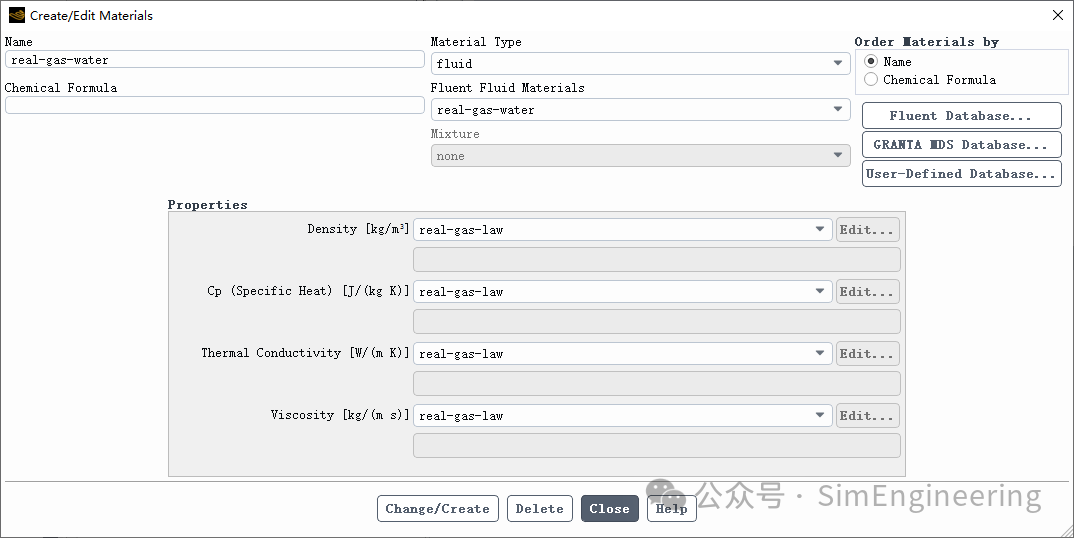The width and height of the screenshot is (1074, 538).
Task: Open Help for this dialog
Action: [671, 509]
